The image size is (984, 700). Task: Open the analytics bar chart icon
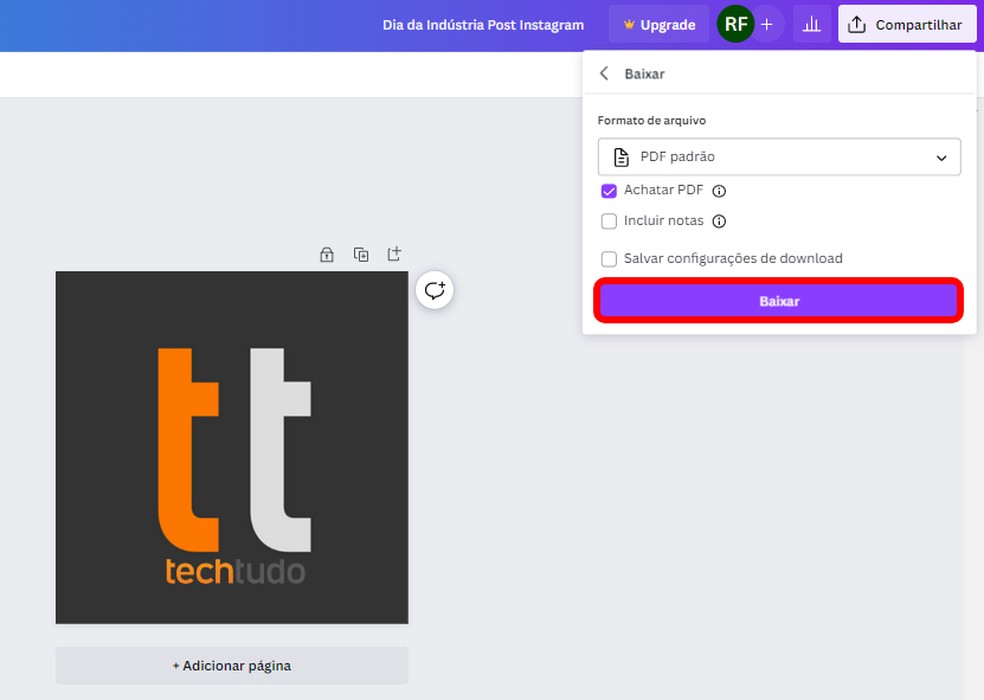811,24
